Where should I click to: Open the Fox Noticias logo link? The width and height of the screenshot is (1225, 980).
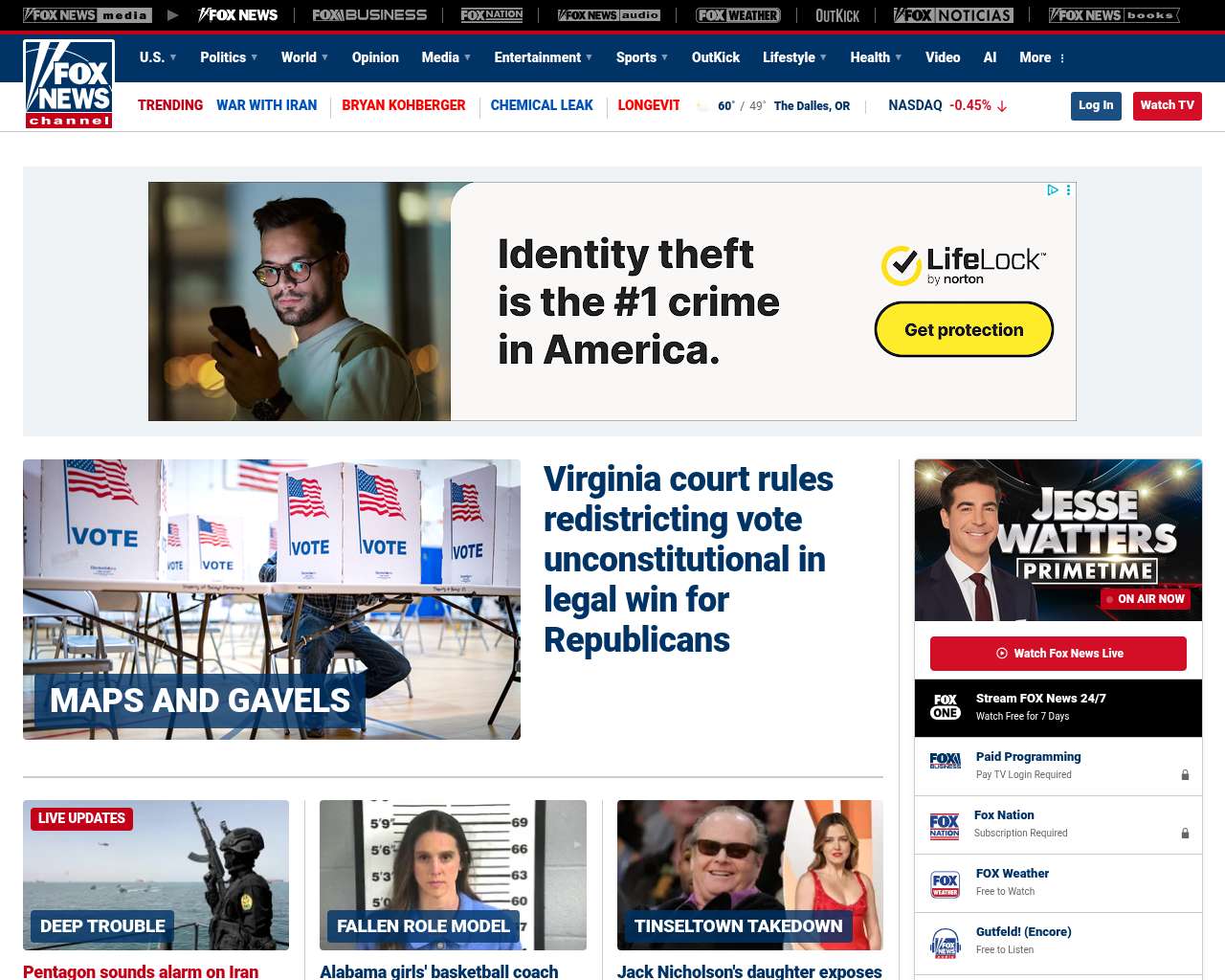(953, 15)
